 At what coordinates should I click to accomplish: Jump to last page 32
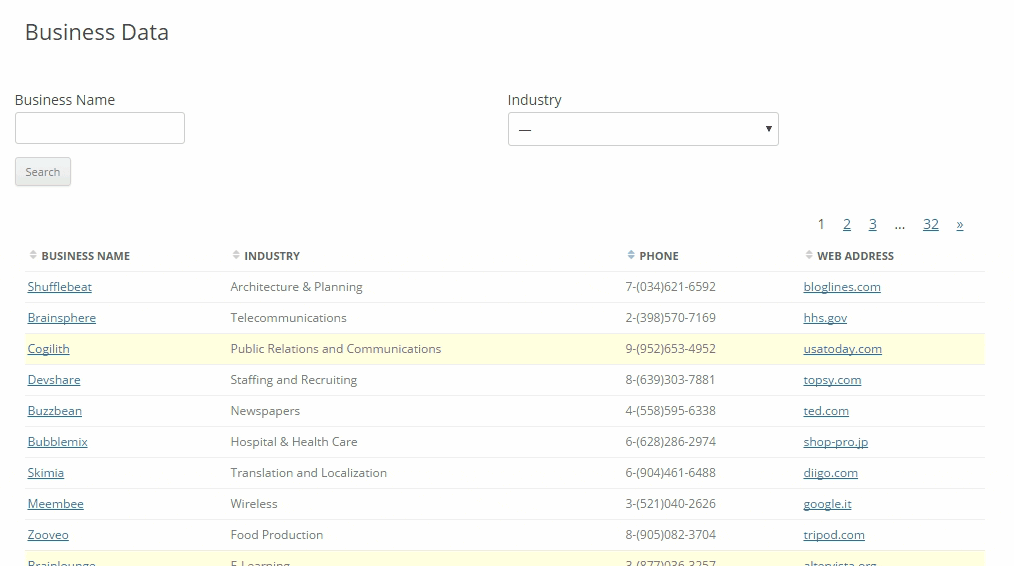point(930,224)
